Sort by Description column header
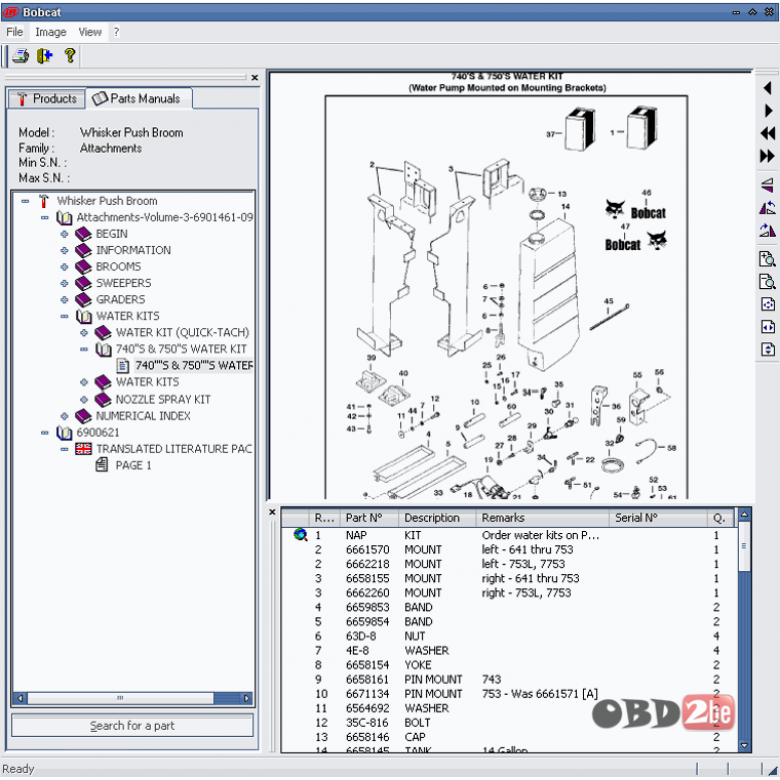This screenshot has width=780, height=780. pos(437,518)
